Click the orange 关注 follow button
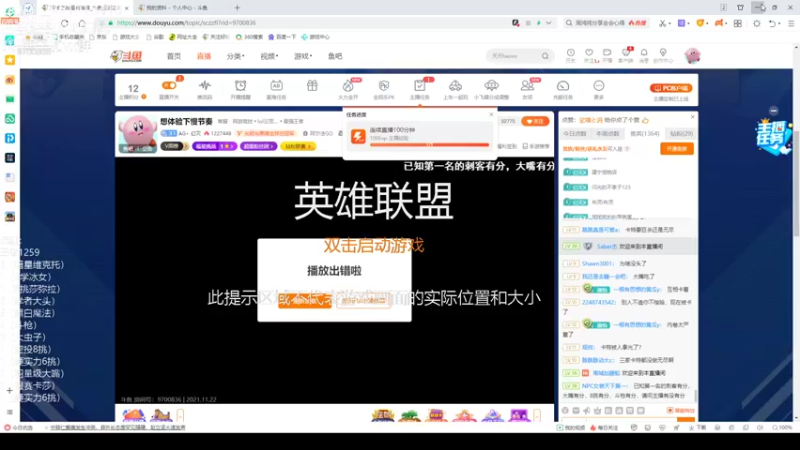The height and width of the screenshot is (450, 800). (x=535, y=121)
